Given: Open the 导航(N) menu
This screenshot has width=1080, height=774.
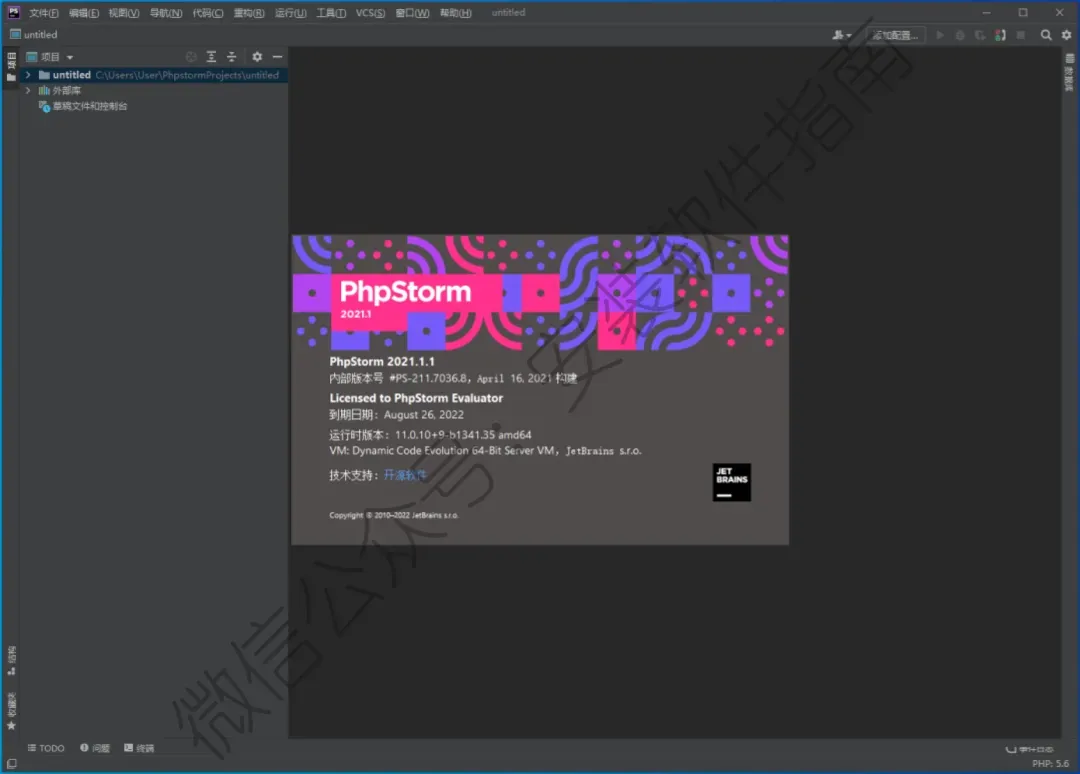Looking at the screenshot, I should [166, 13].
